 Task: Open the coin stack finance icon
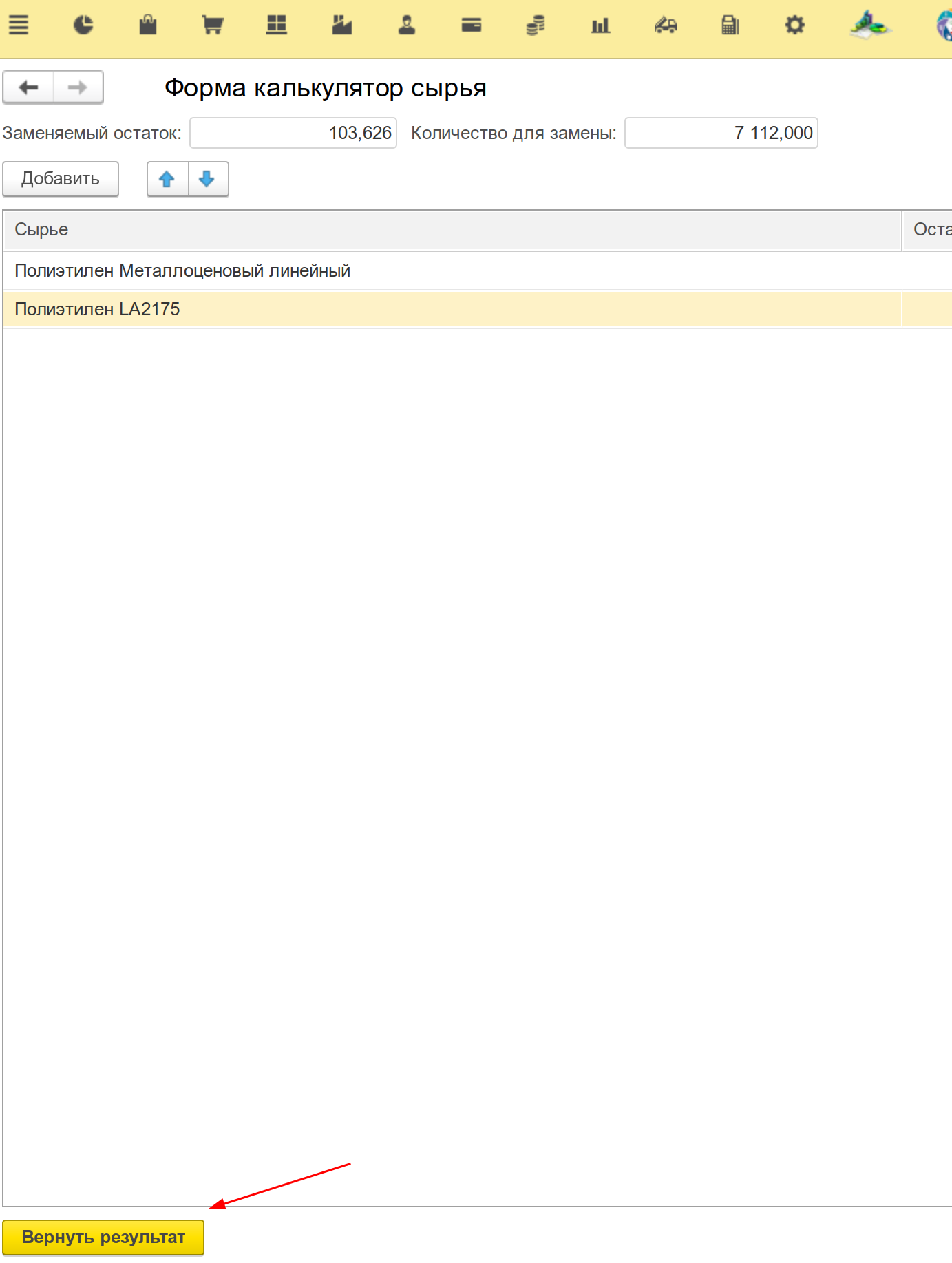point(536,25)
